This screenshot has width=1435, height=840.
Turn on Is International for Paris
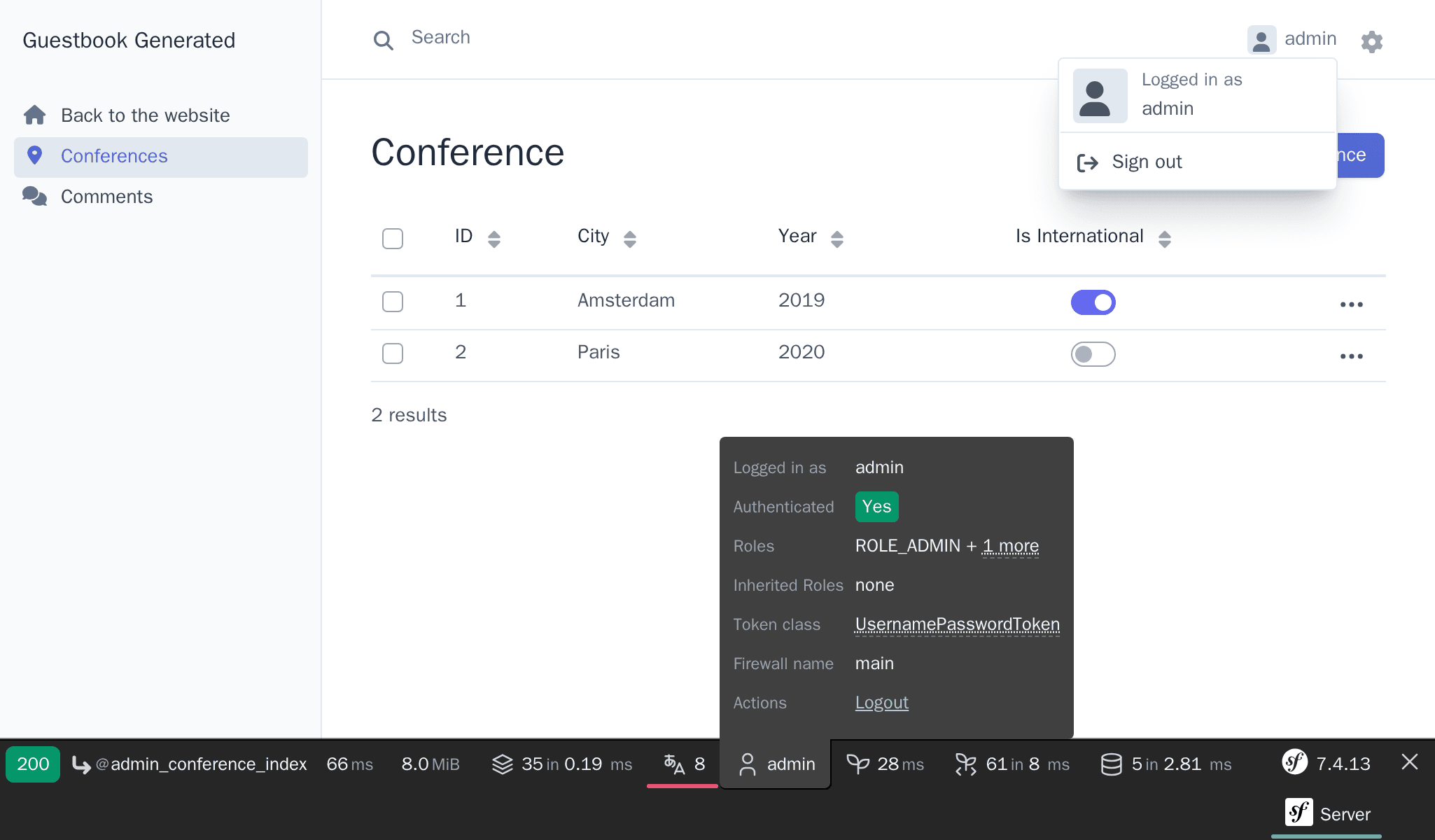pos(1093,354)
